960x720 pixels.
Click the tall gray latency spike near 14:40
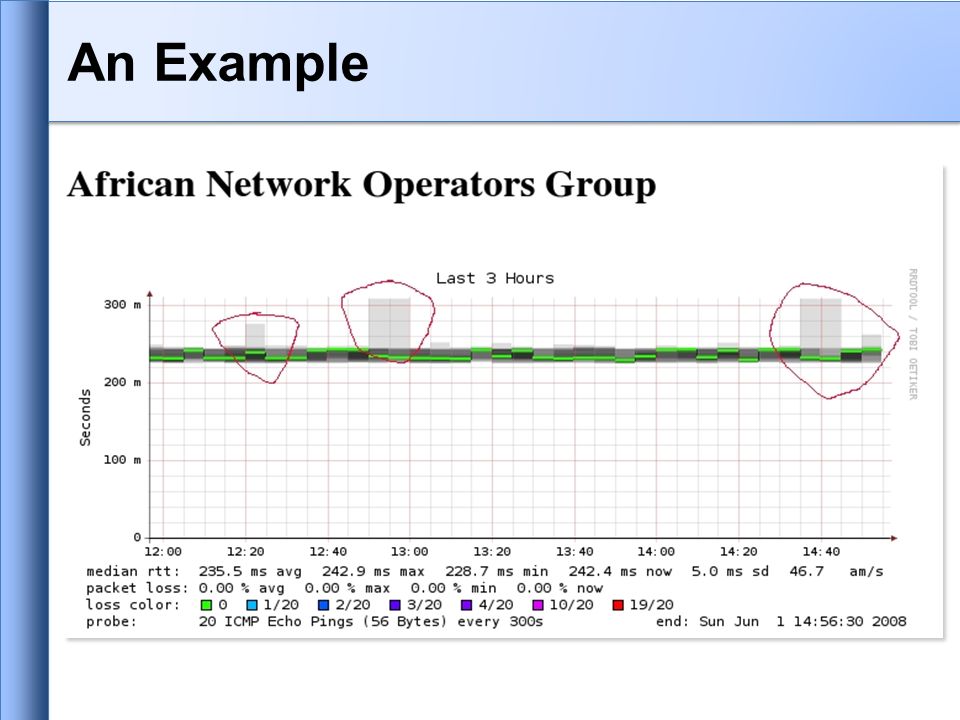(x=821, y=323)
